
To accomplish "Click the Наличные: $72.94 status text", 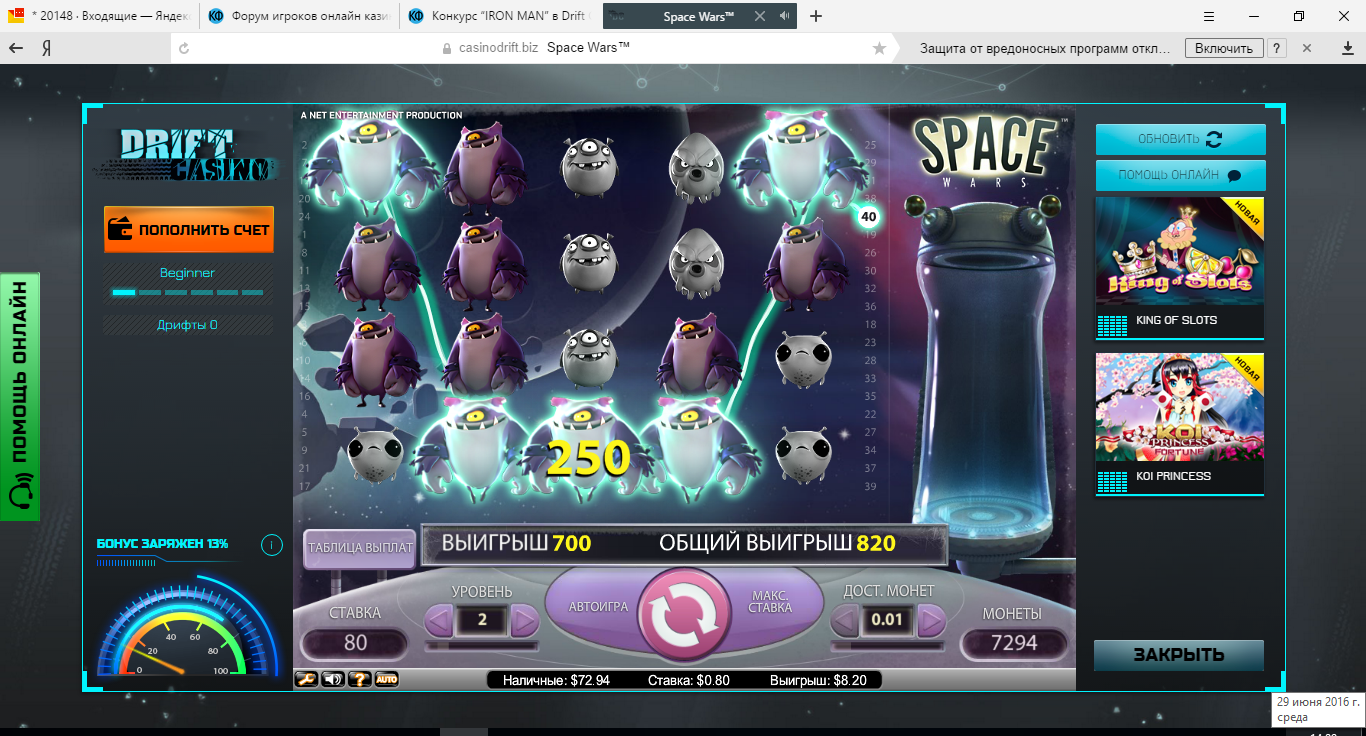I will tap(556, 680).
